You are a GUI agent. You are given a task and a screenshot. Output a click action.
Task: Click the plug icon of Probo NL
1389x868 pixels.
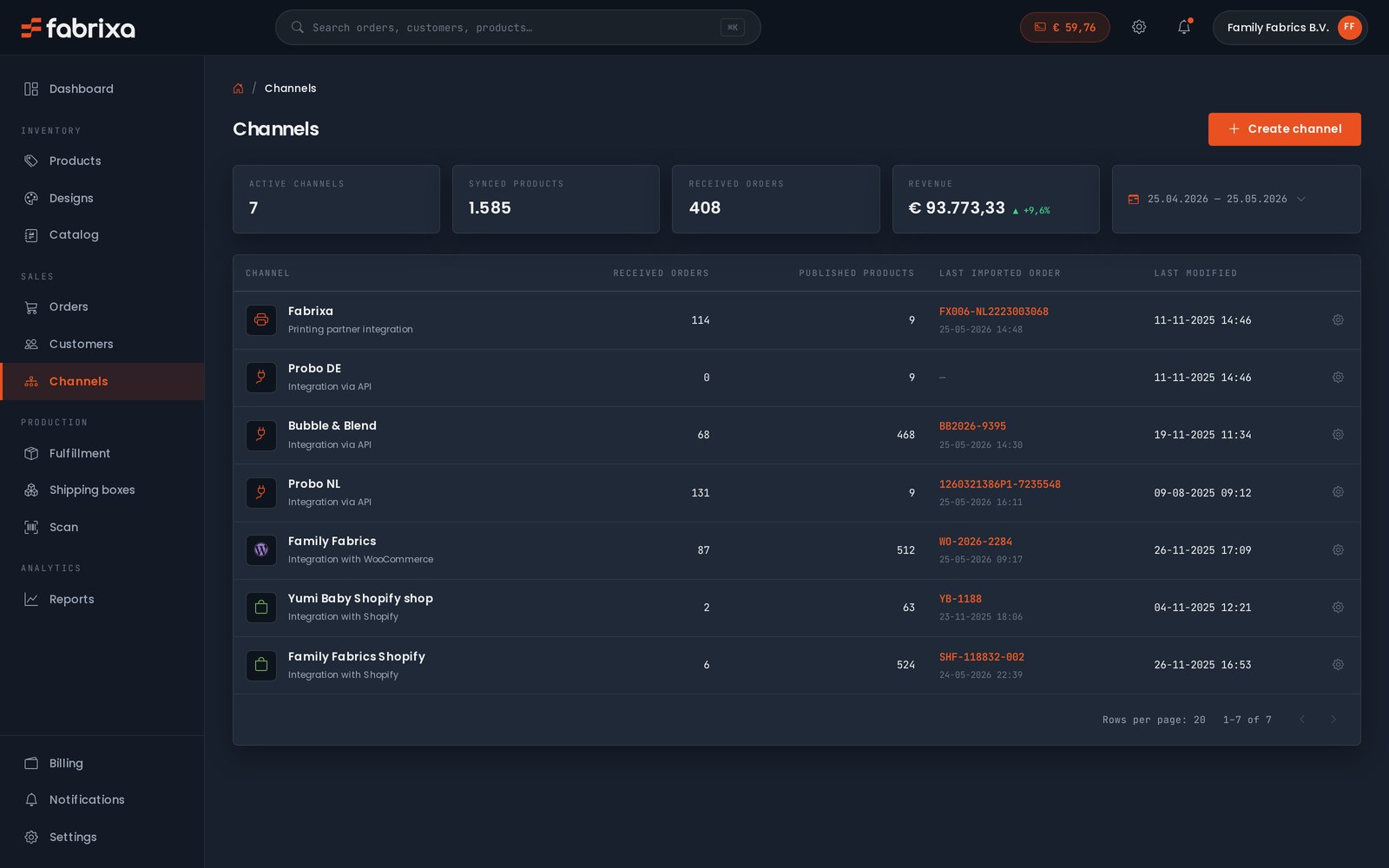(261, 493)
